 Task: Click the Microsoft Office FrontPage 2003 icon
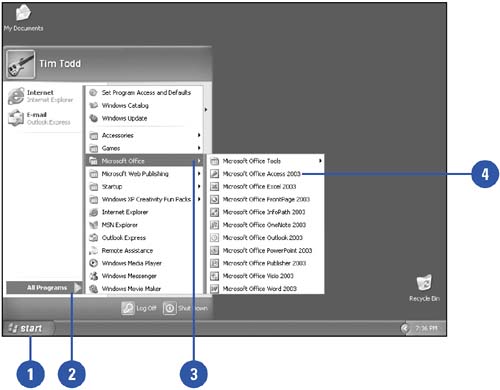pos(214,199)
